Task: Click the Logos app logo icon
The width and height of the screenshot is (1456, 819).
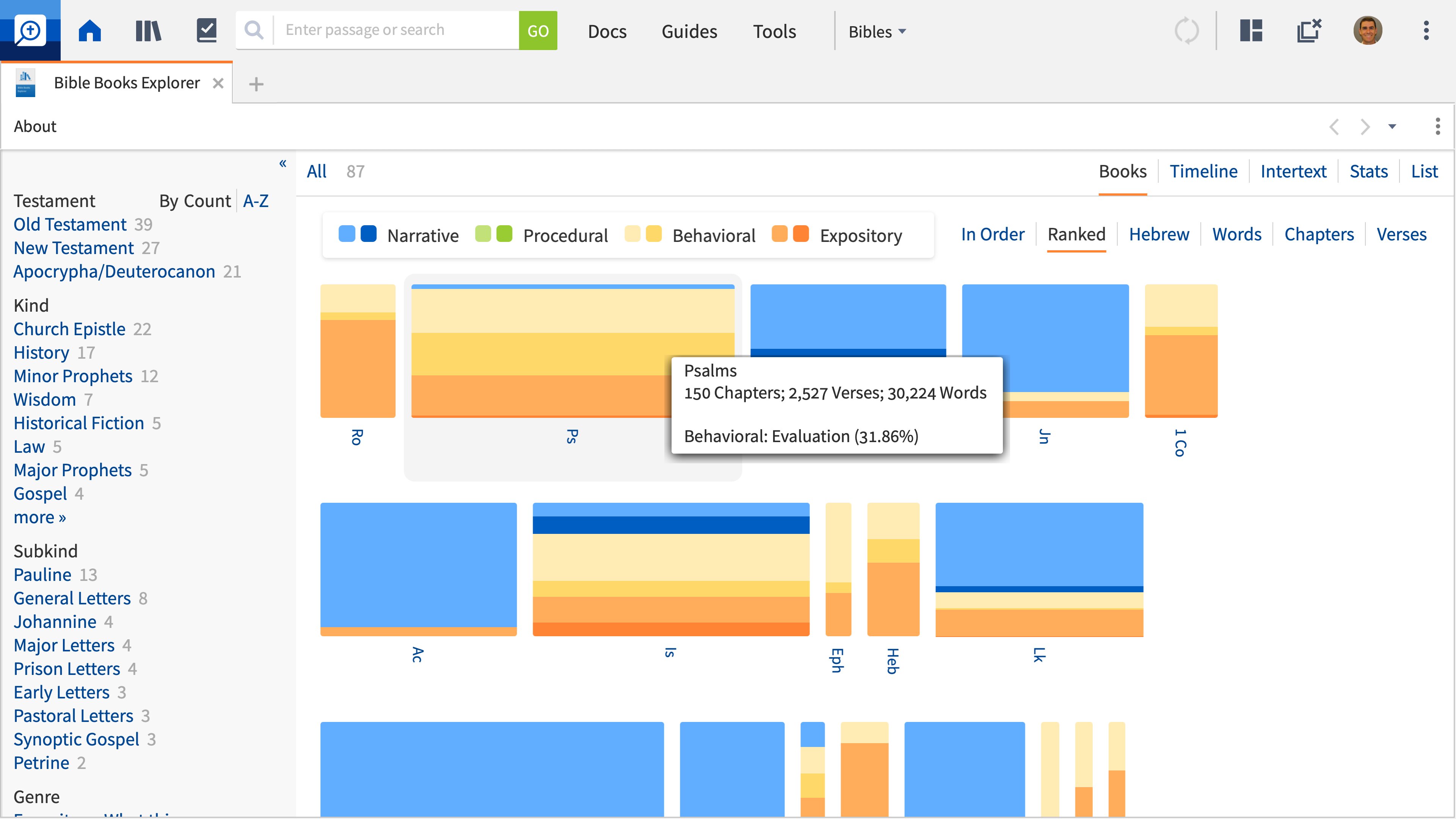Action: (30, 30)
